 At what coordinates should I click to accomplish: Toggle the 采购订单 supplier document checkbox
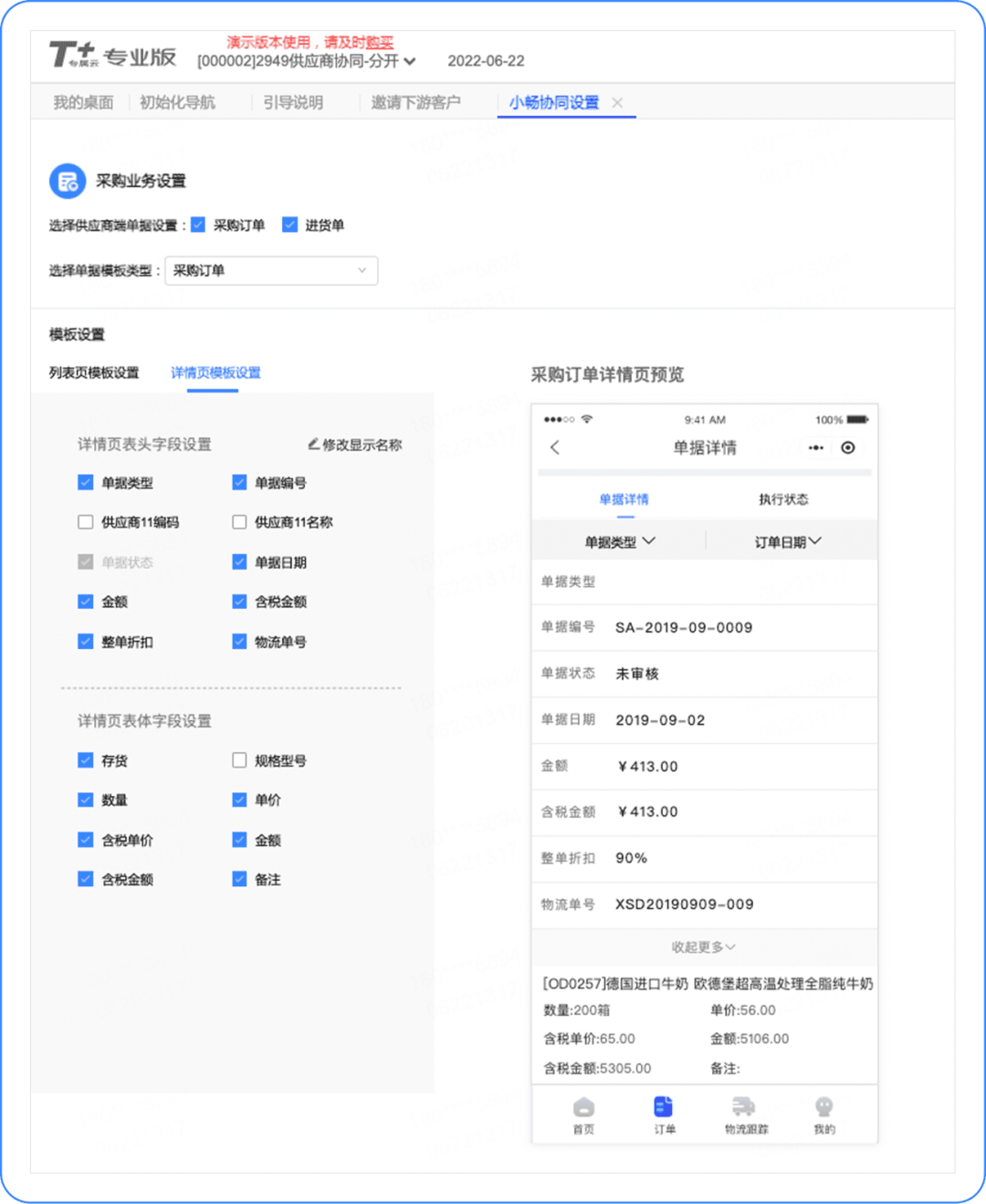click(198, 225)
